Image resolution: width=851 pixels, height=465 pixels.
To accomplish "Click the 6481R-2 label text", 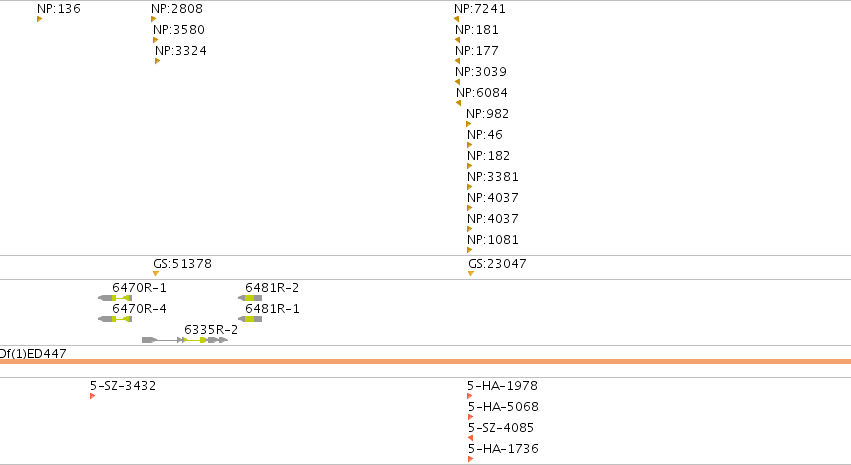I will 272,288.
